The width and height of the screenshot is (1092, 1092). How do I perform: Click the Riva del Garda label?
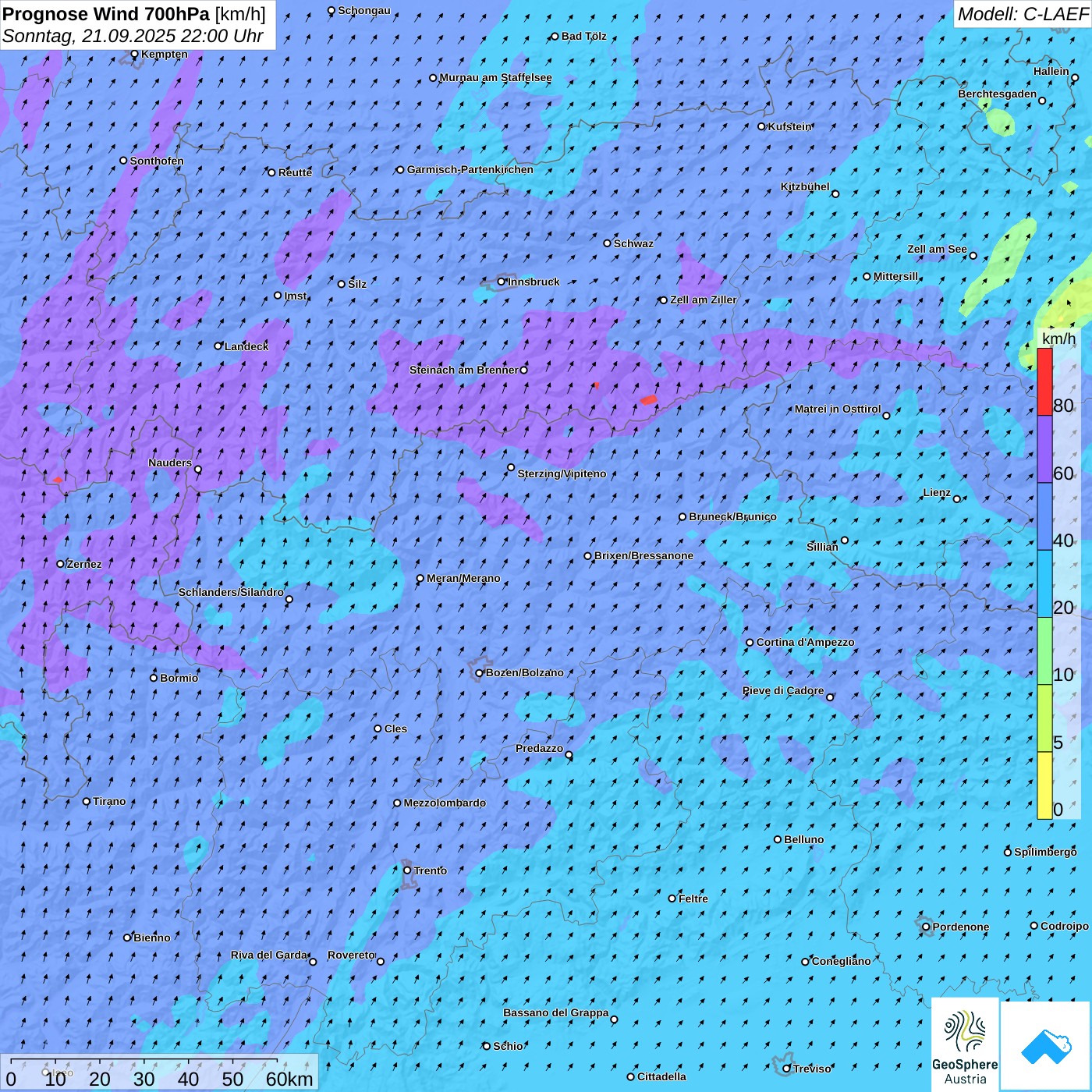tap(269, 955)
